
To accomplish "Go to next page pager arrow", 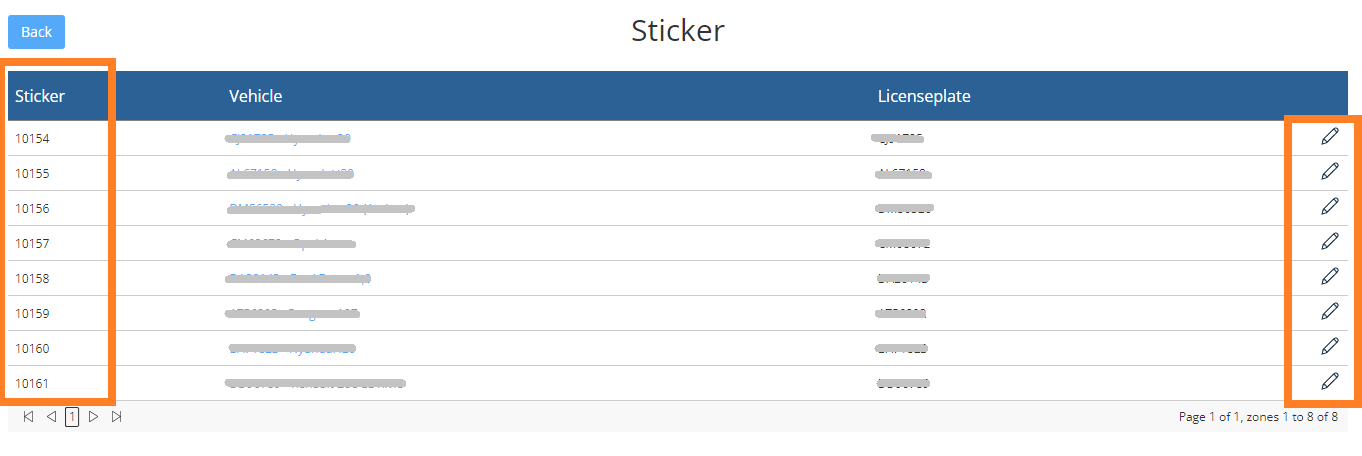I will coord(94,417).
